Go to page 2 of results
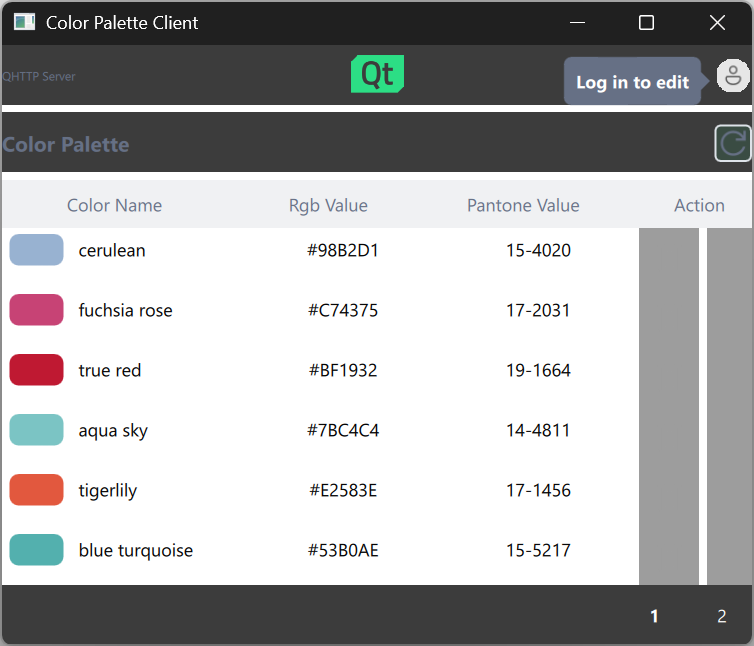Screen dimensions: 754x646 click(x=721, y=616)
